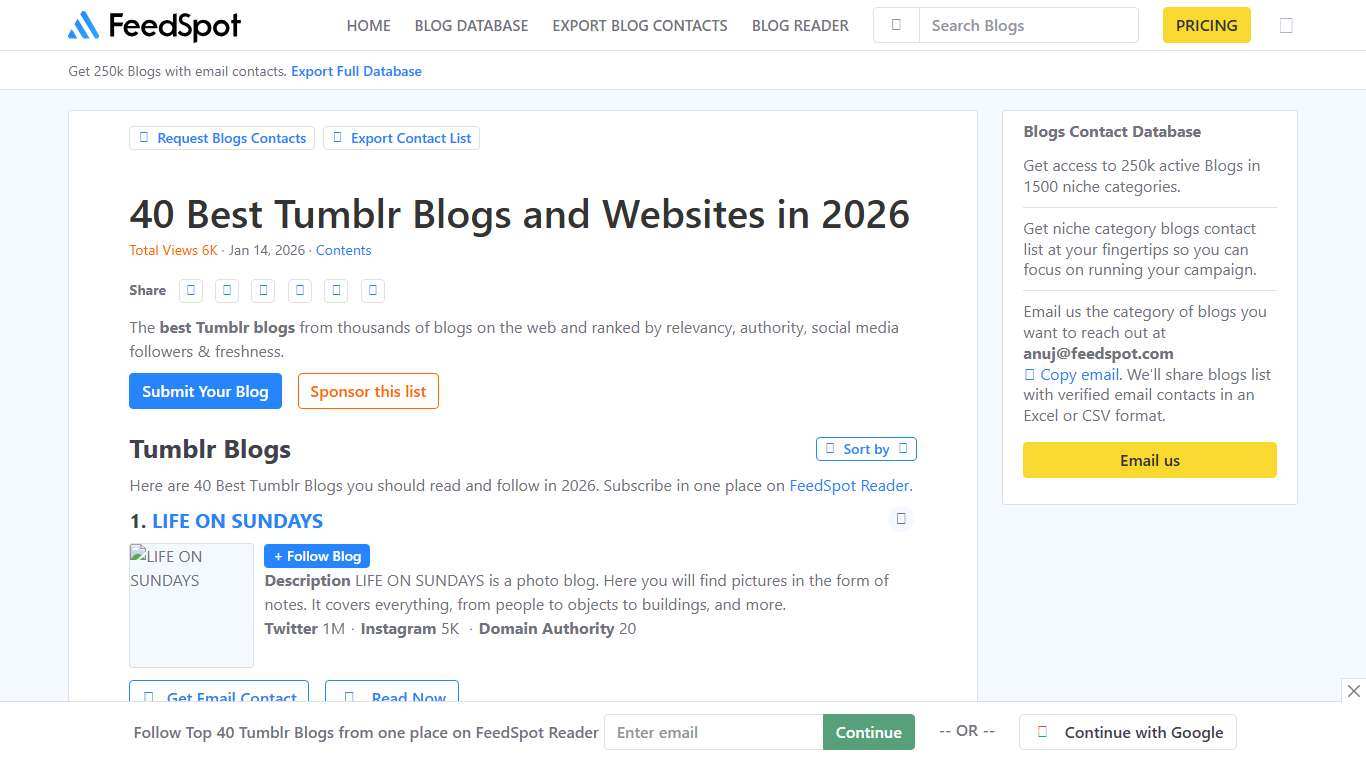Click the Enter email input field
Image resolution: width=1366 pixels, height=768 pixels.
(x=713, y=732)
